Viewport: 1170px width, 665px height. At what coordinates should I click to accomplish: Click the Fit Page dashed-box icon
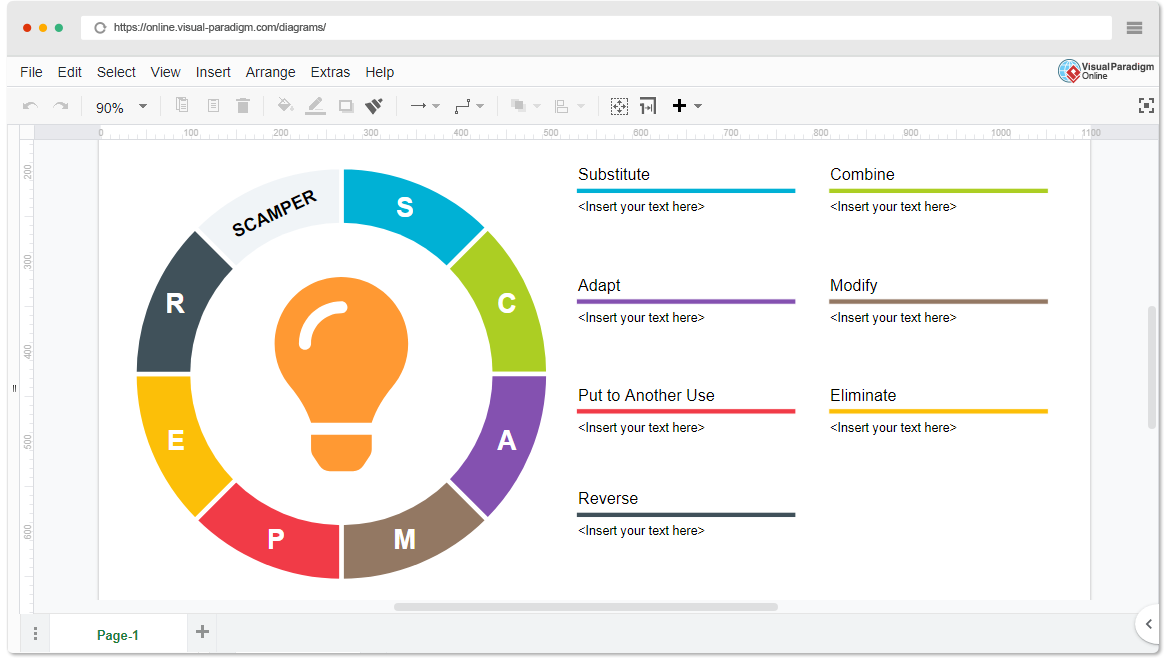click(x=619, y=106)
